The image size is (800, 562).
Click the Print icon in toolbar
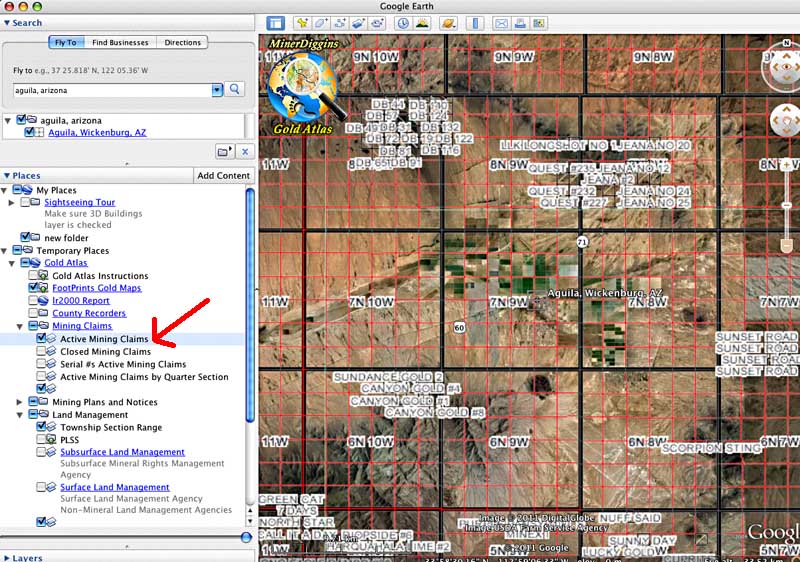coord(520,23)
